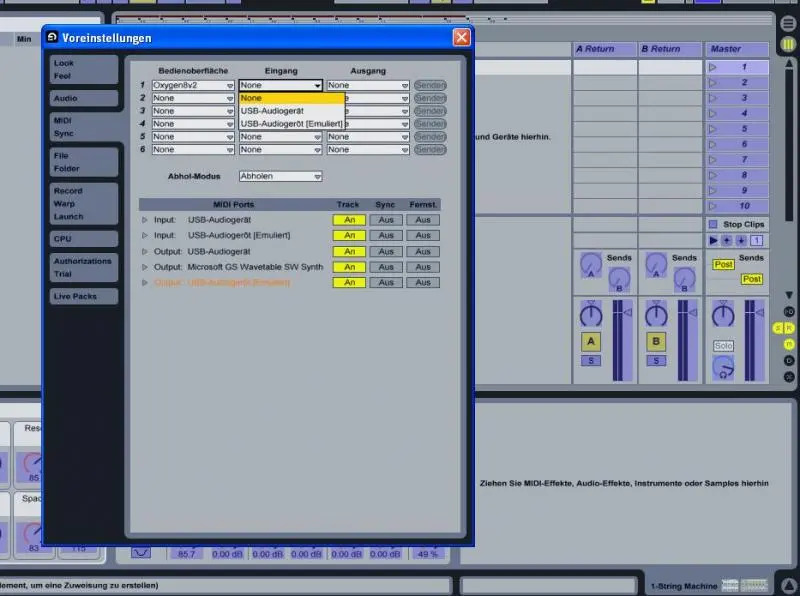This screenshot has width=800, height=596.
Task: Click the A Return pan knob
Action: pyautogui.click(x=591, y=315)
